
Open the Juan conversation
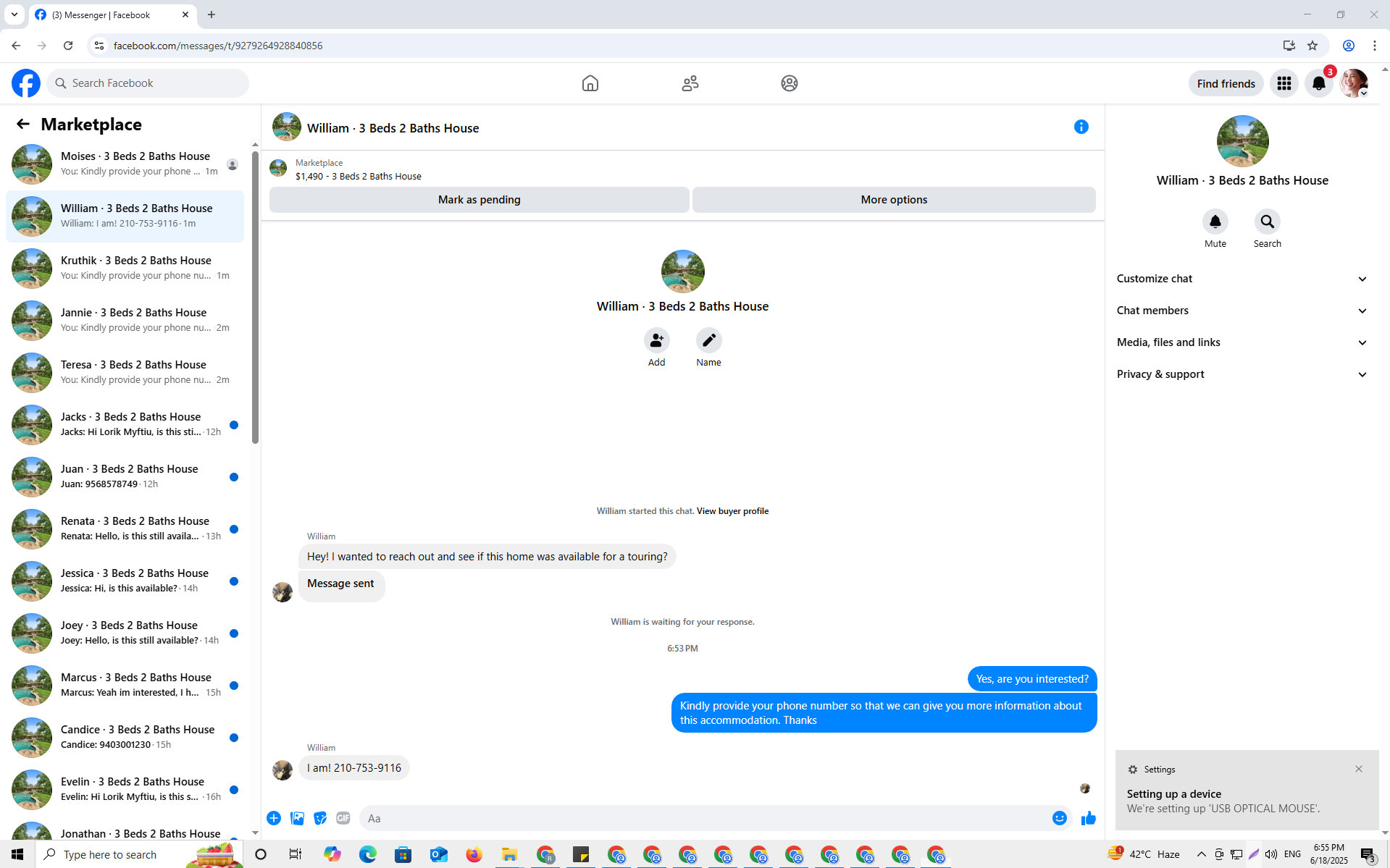[125, 477]
